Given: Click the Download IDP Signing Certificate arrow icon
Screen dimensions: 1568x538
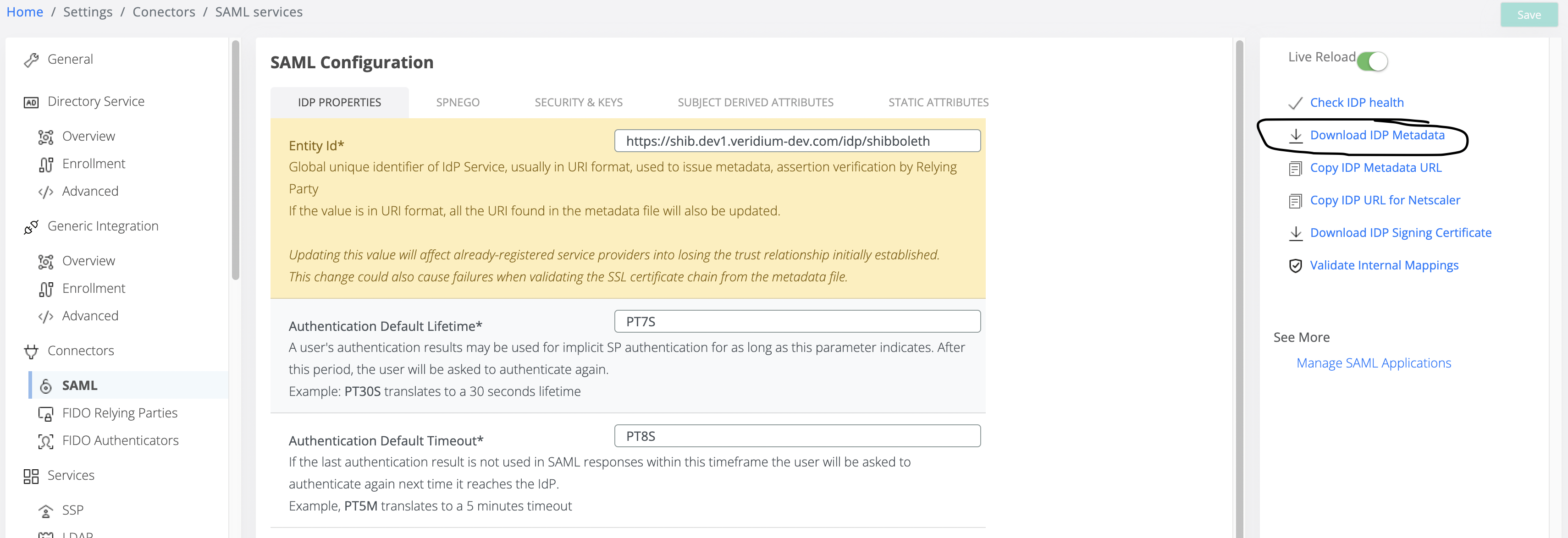Looking at the screenshot, I should click(1295, 233).
